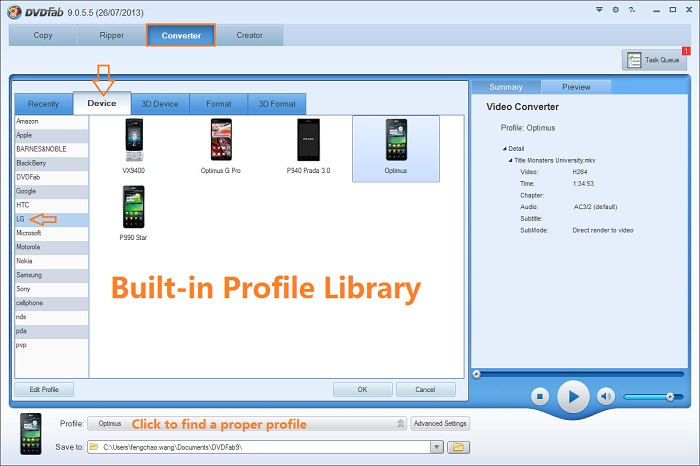Open the title bar dropdown arrow menu
This screenshot has width=700, height=466.
pyautogui.click(x=599, y=9)
